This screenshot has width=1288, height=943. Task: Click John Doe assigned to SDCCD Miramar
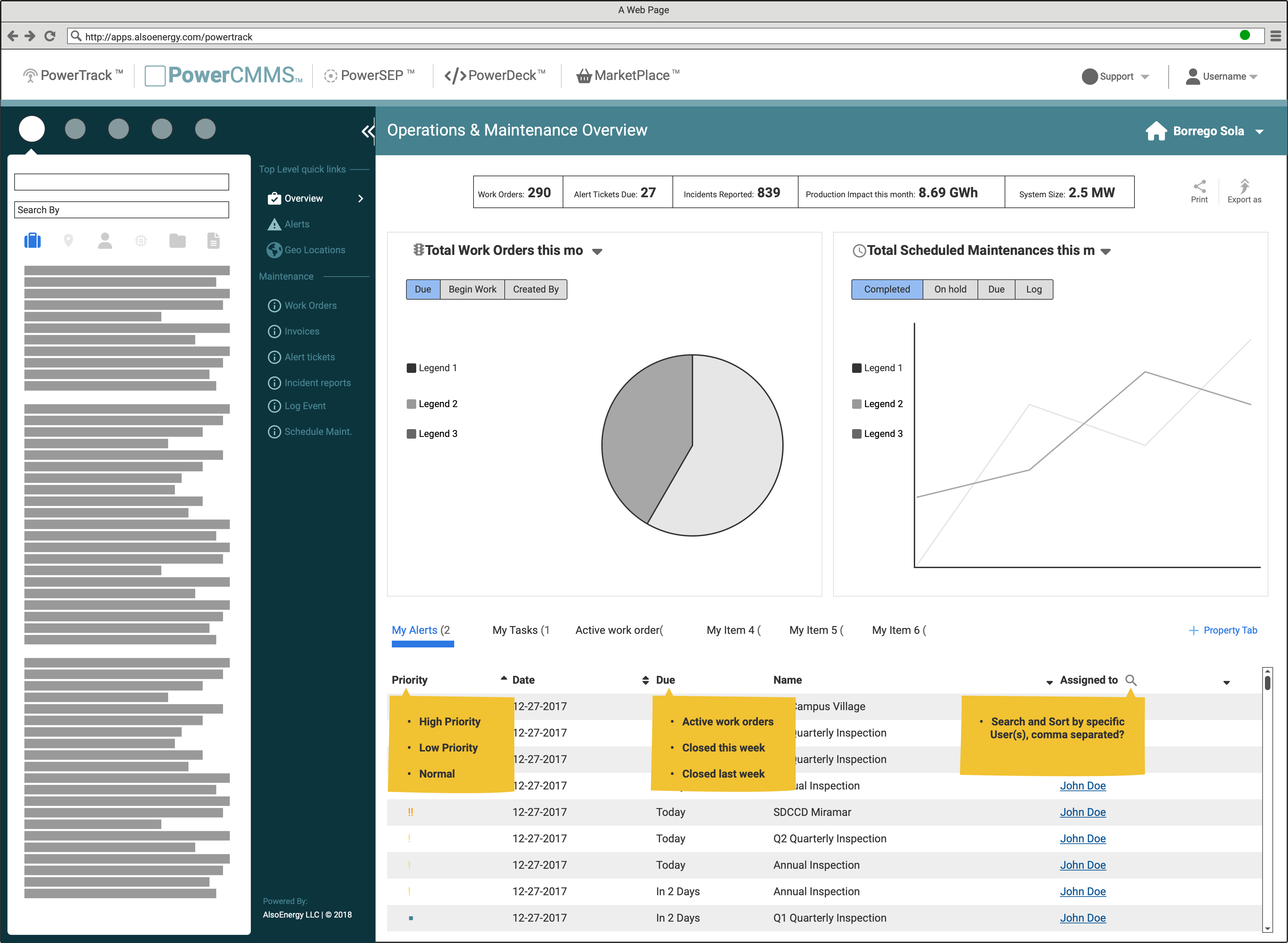pos(1083,812)
